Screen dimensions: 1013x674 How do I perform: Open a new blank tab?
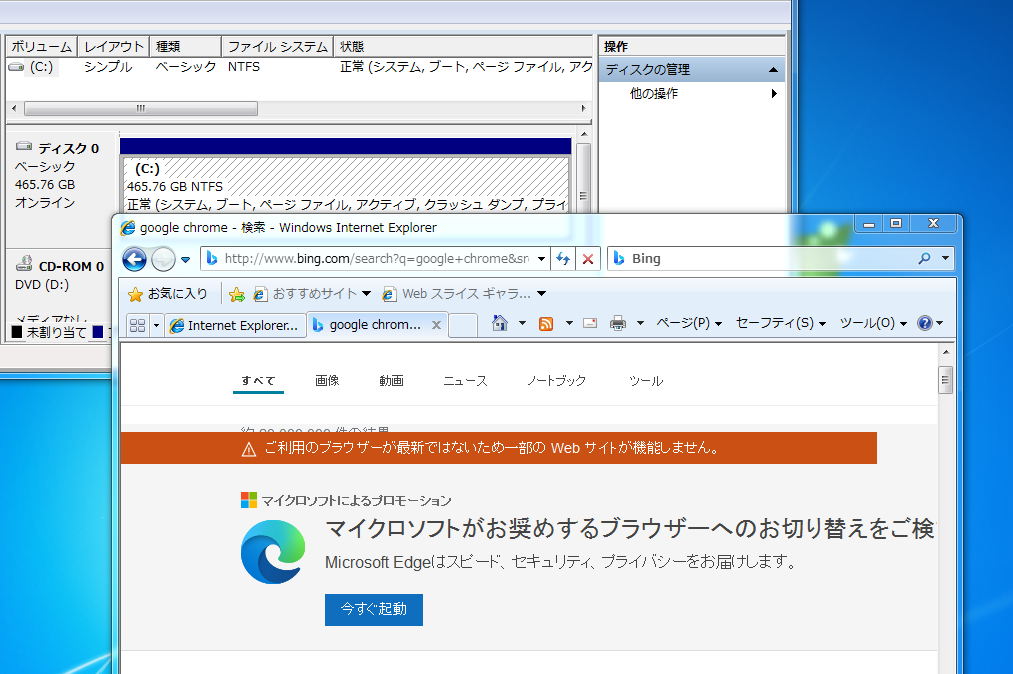point(463,325)
